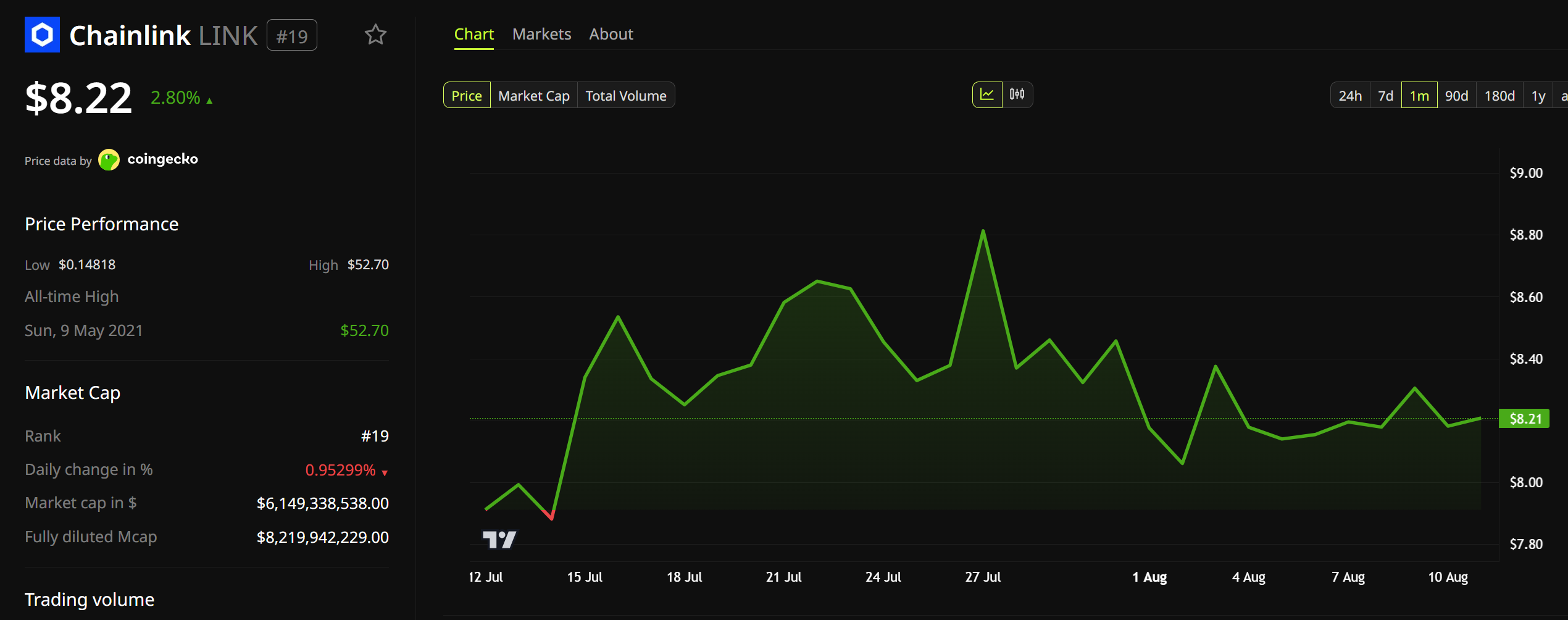This screenshot has height=620, width=1568.
Task: Click the $8.21 current price label
Action: pos(1525,419)
